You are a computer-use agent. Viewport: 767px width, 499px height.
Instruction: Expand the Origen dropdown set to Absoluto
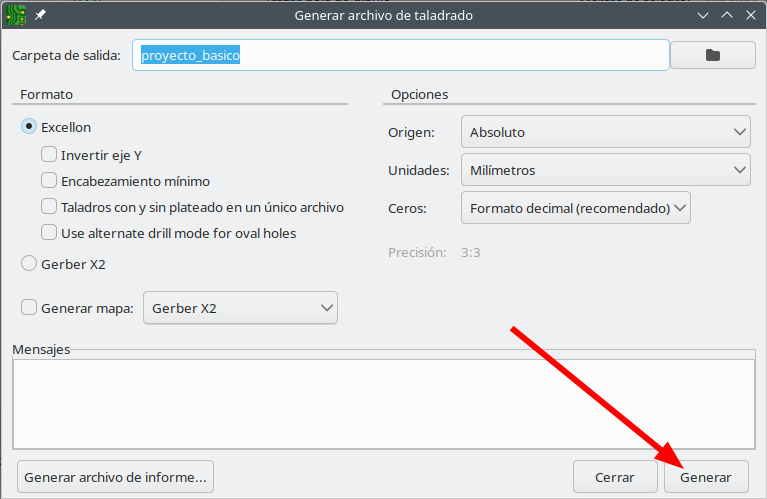605,132
